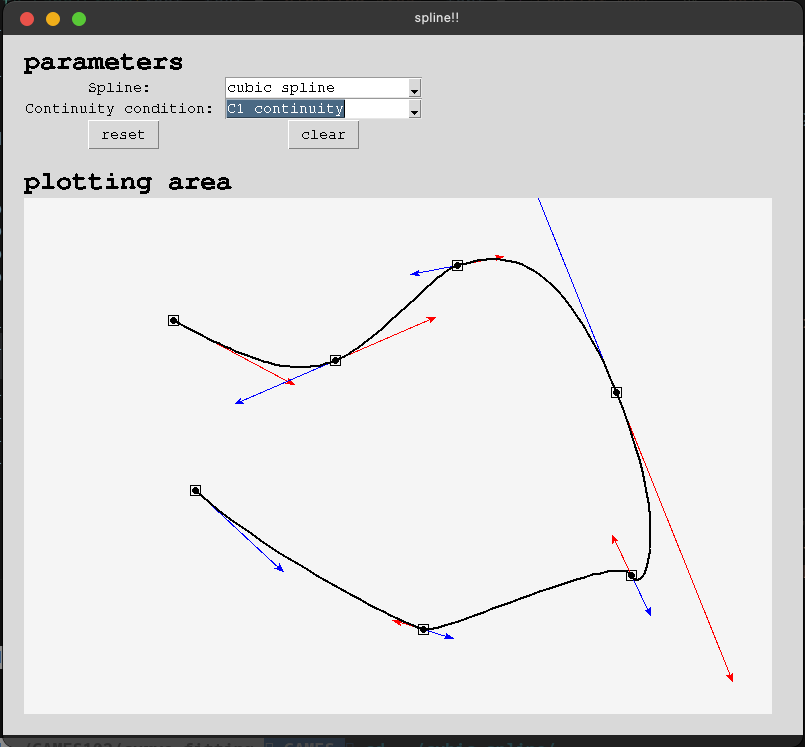Pick the topmost control point near the curve's peak
805x747 pixels.
click(x=458, y=265)
